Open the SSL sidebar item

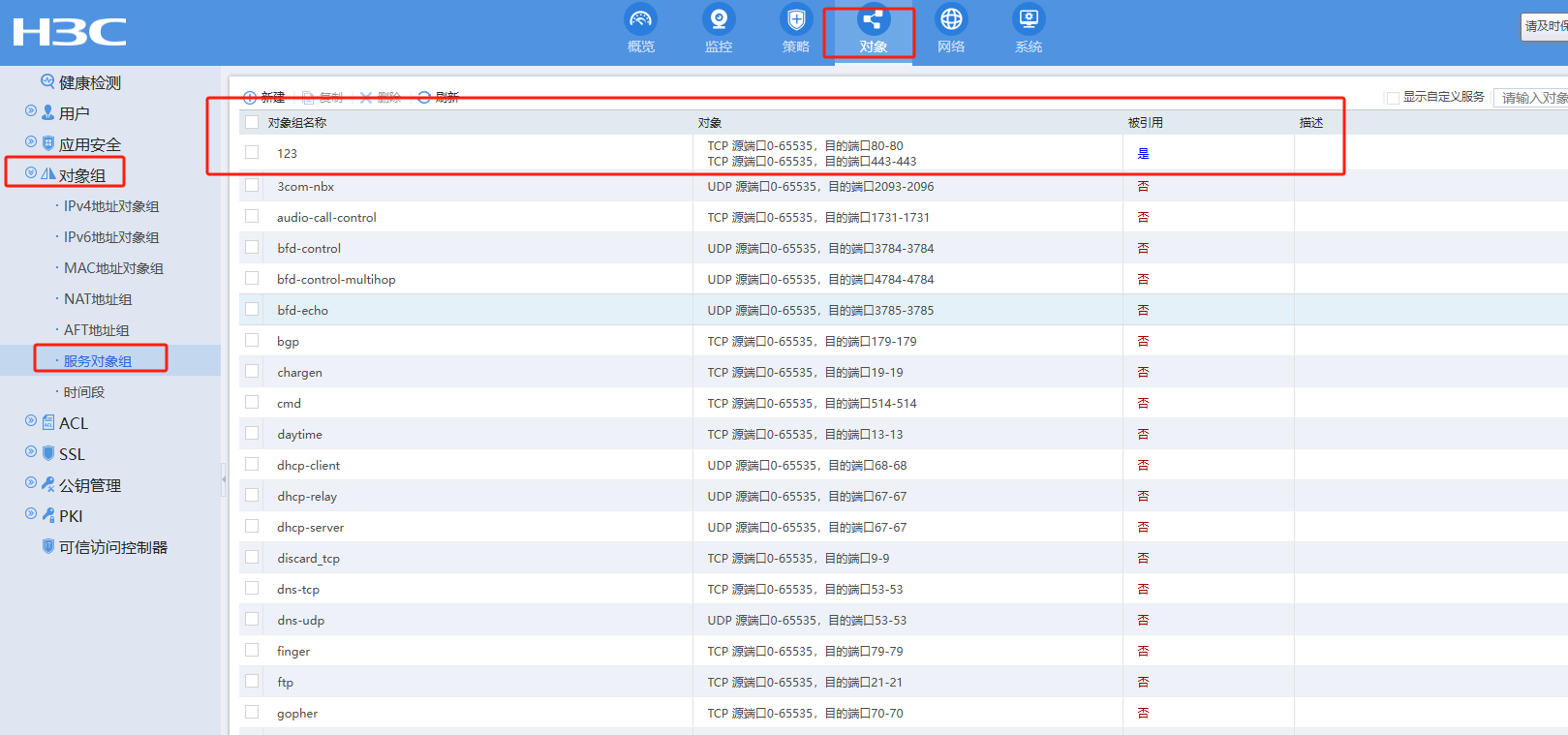[72, 455]
